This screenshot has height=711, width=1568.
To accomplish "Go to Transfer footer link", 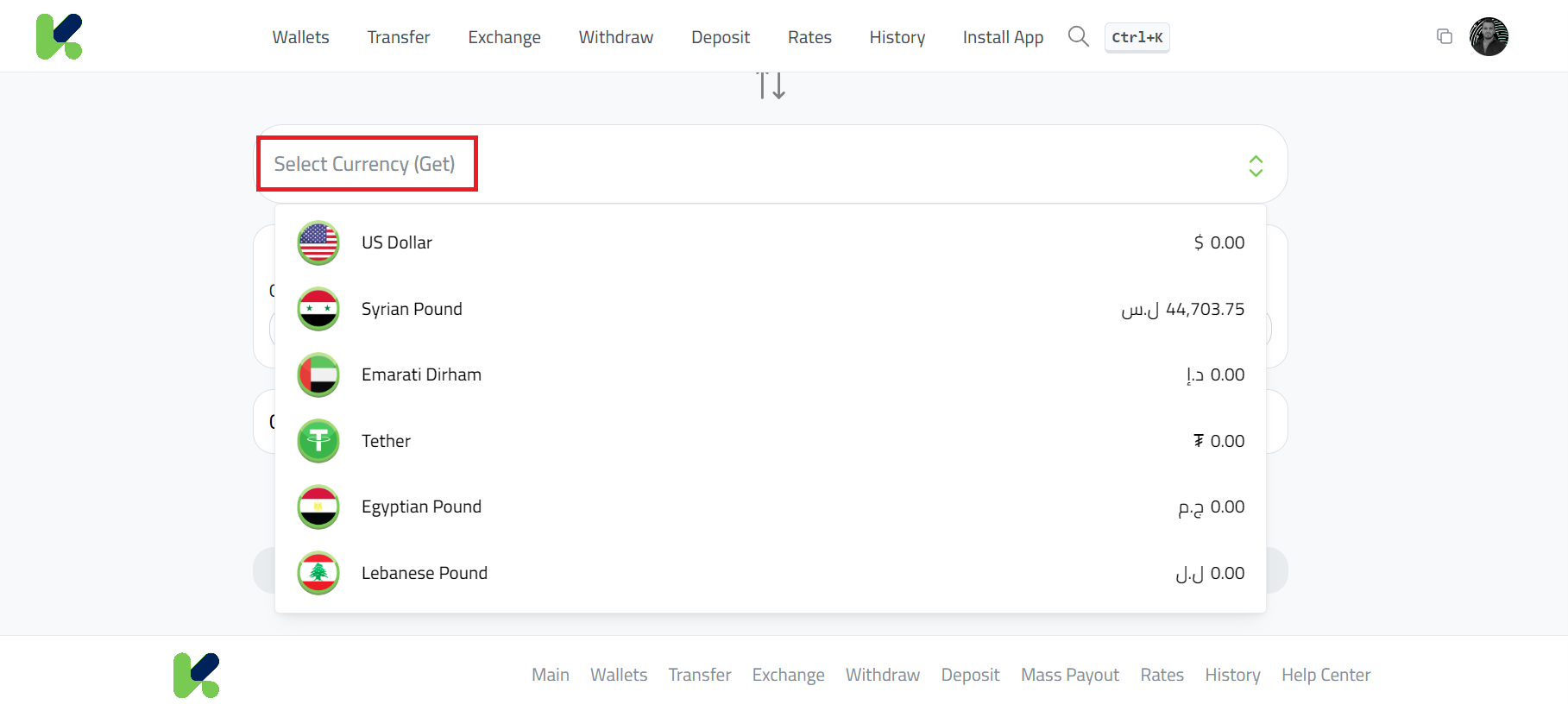I will coord(700,675).
